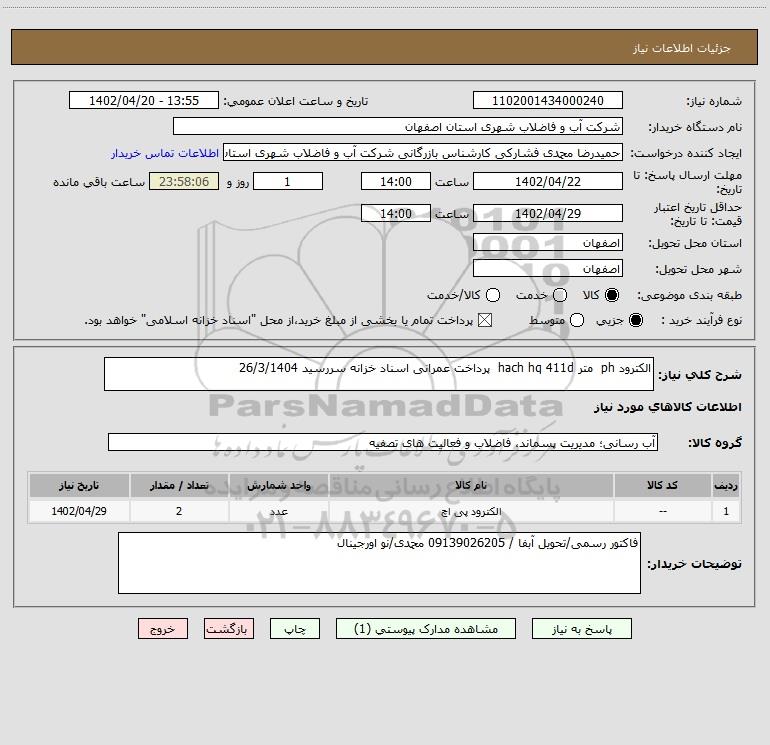Click the شماره نیاز number field
The width and height of the screenshot is (770, 745).
tap(548, 100)
